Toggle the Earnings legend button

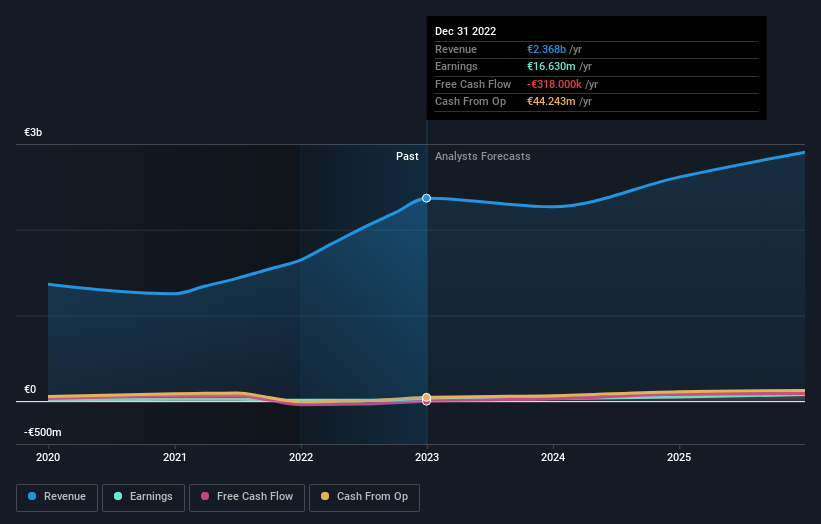point(143,497)
